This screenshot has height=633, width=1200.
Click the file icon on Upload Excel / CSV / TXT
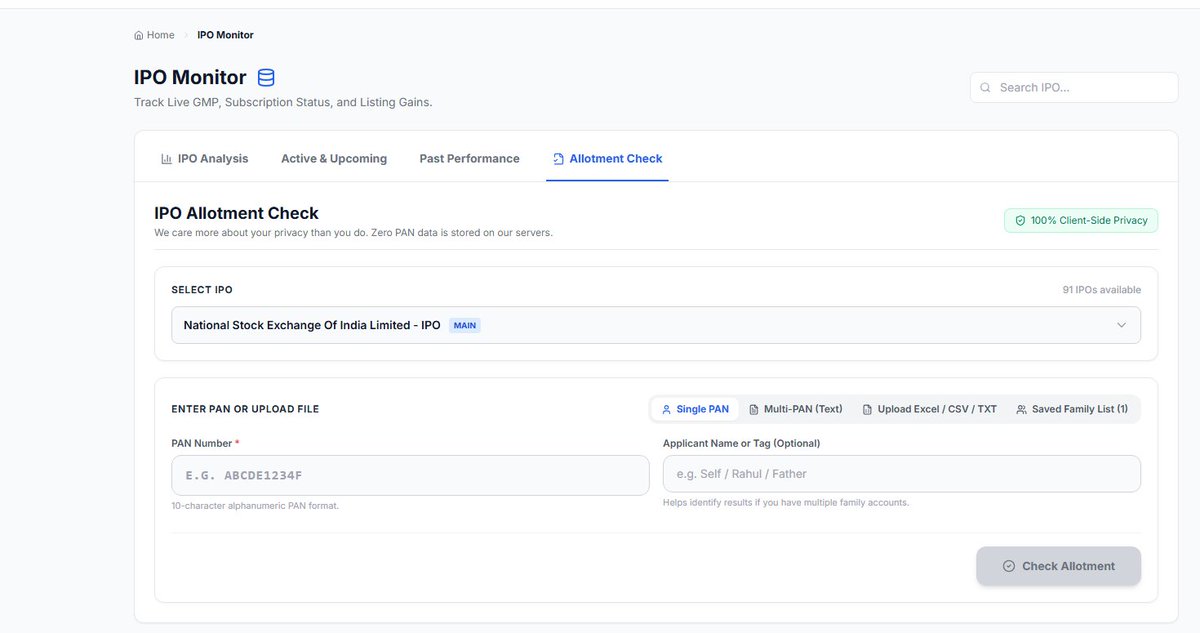868,409
